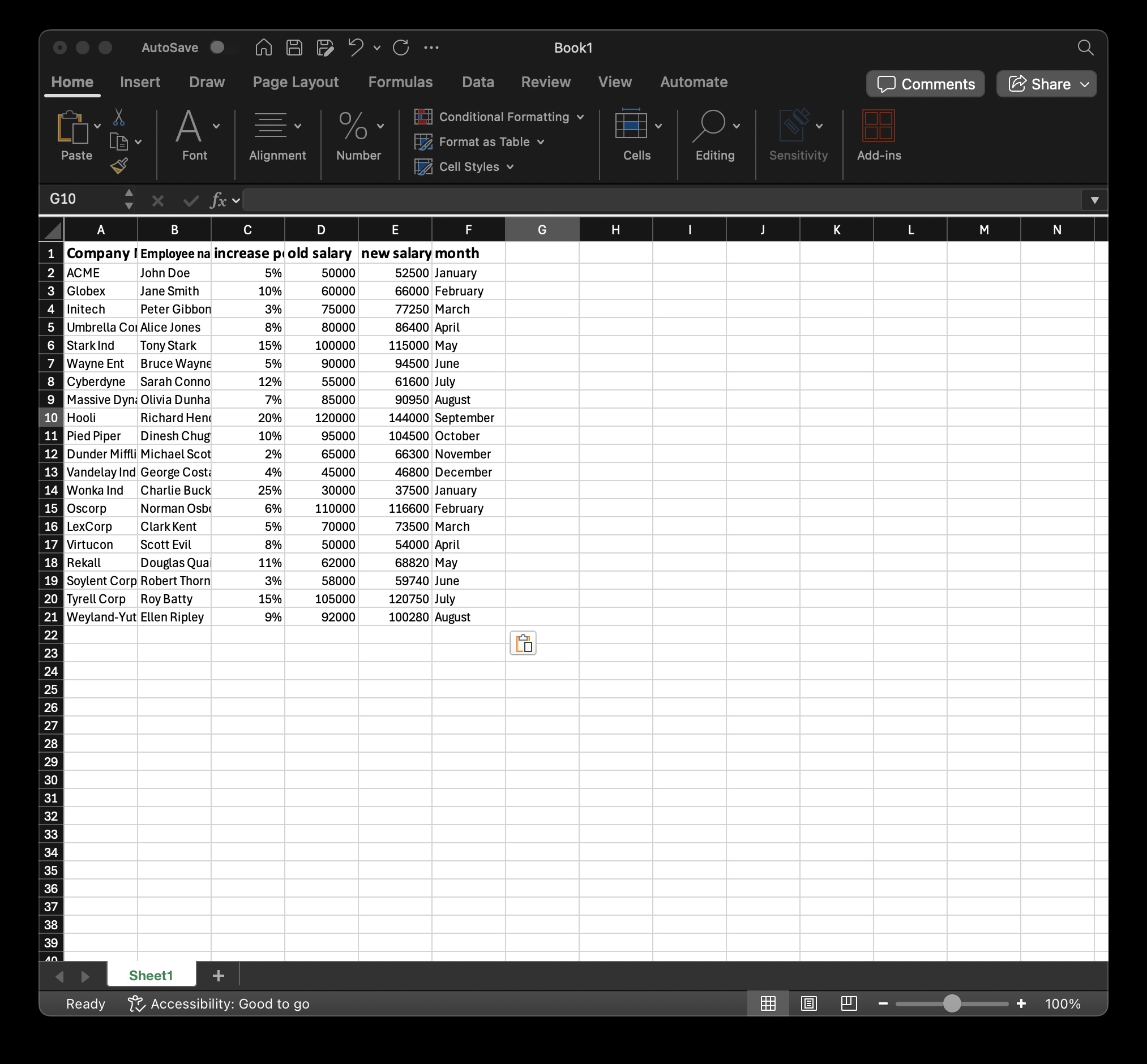Image resolution: width=1147 pixels, height=1064 pixels.
Task: Click the Save floppy disk icon
Action: 294,47
